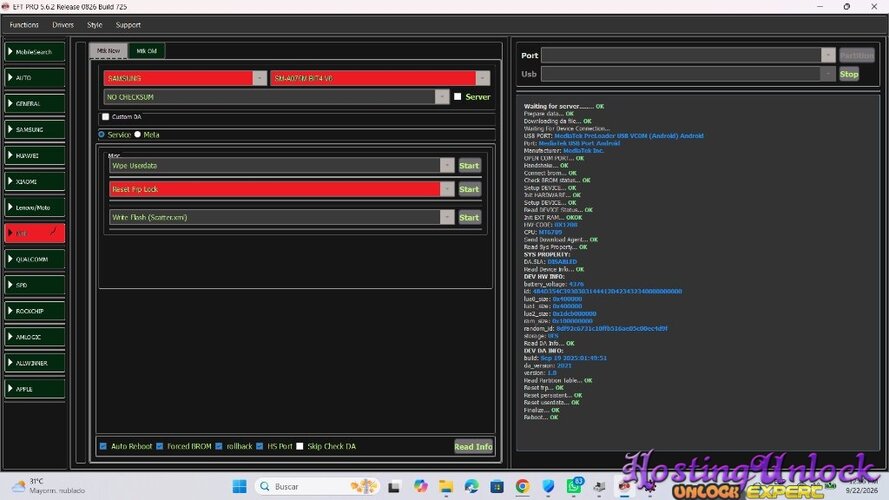Open the APPLE sidebar section
This screenshot has width=889, height=500.
tap(35, 389)
